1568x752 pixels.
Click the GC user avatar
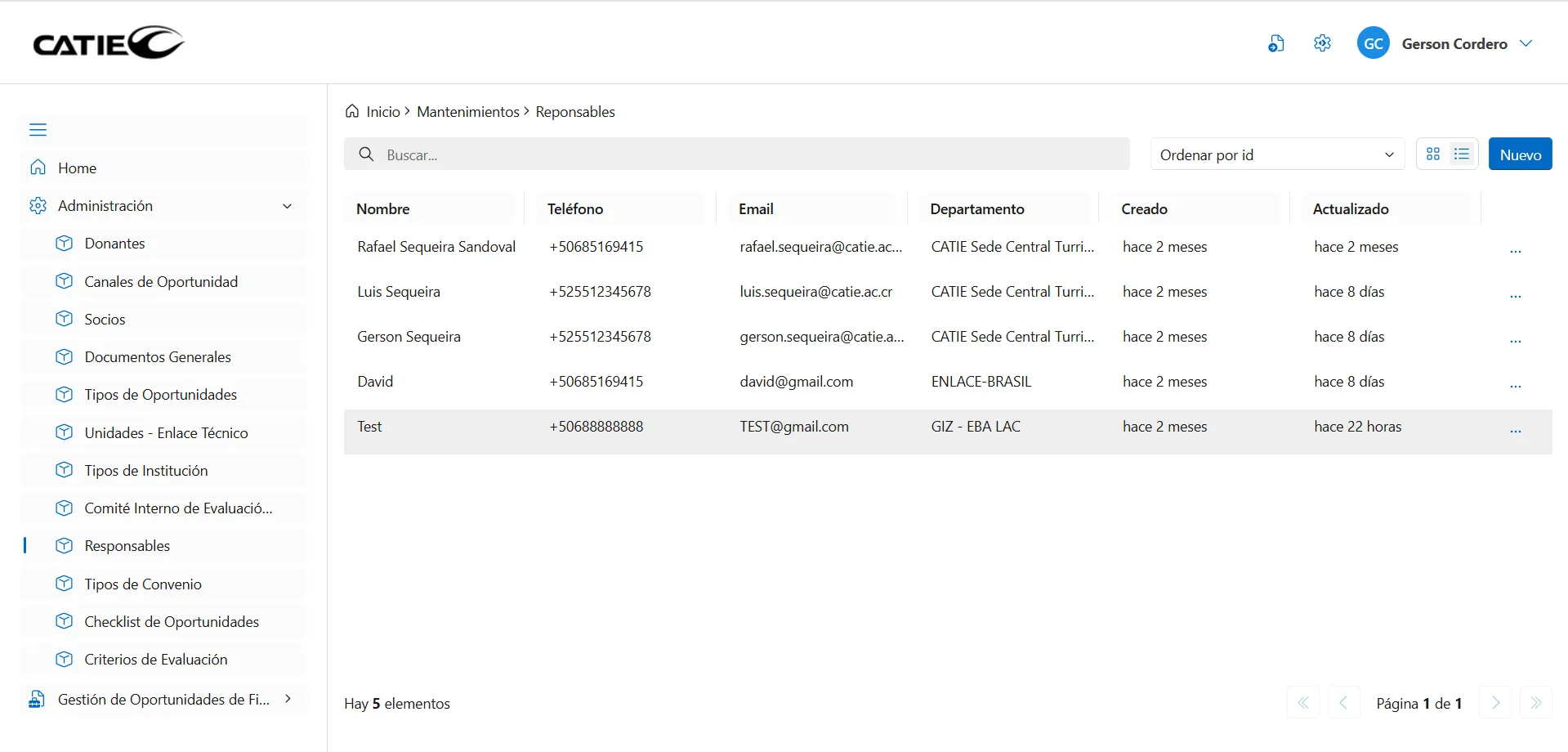(1373, 43)
